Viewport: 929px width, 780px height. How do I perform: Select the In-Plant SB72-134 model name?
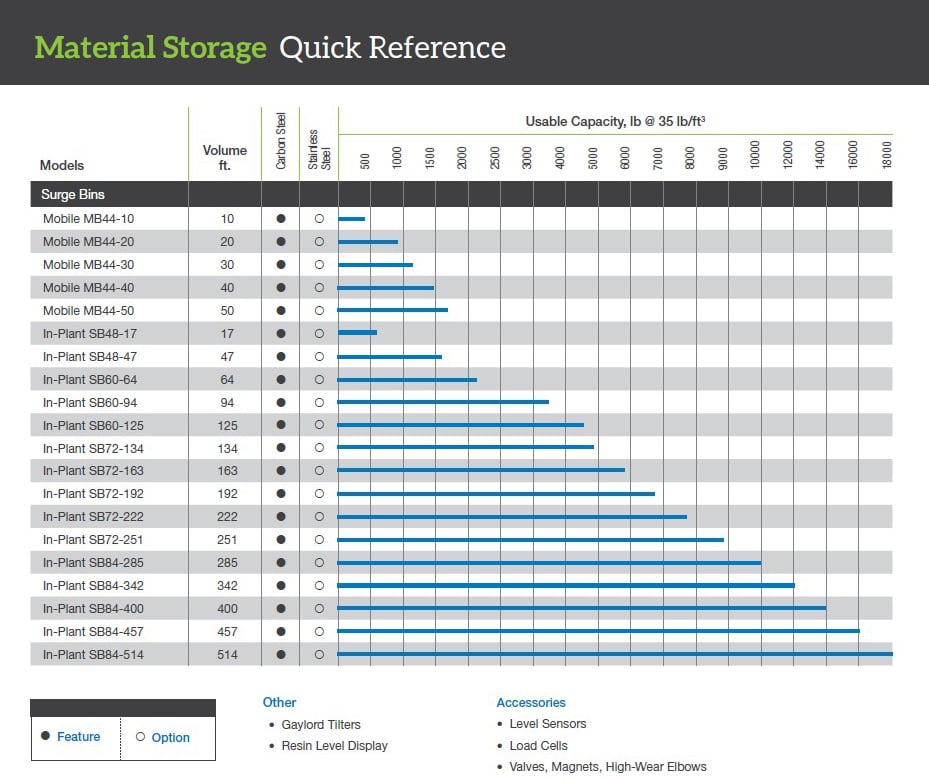click(x=93, y=448)
